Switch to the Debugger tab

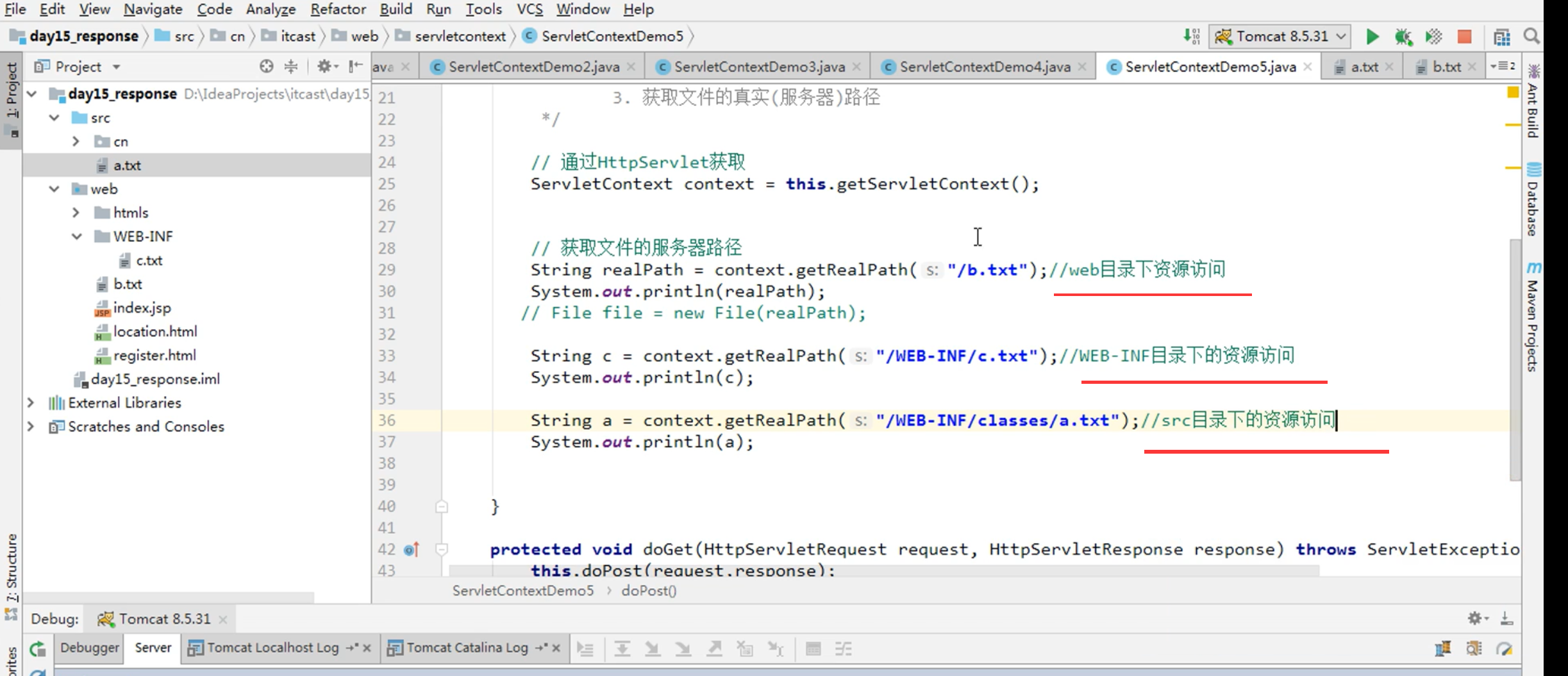(x=90, y=648)
